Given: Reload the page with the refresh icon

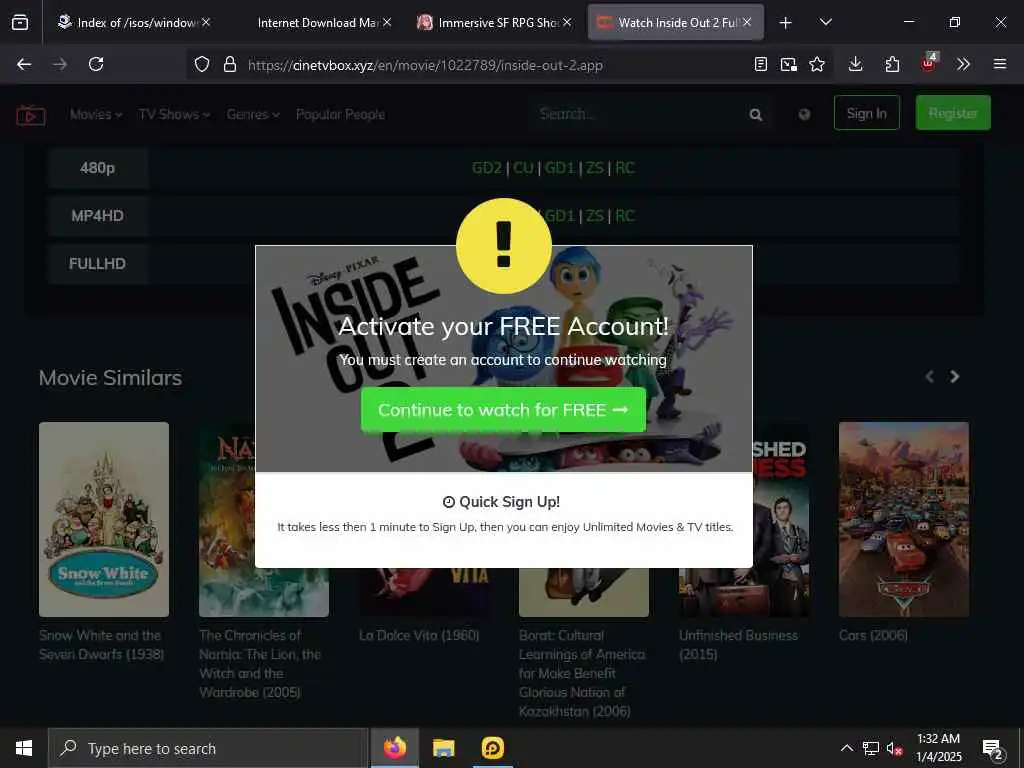Looking at the screenshot, I should point(96,64).
